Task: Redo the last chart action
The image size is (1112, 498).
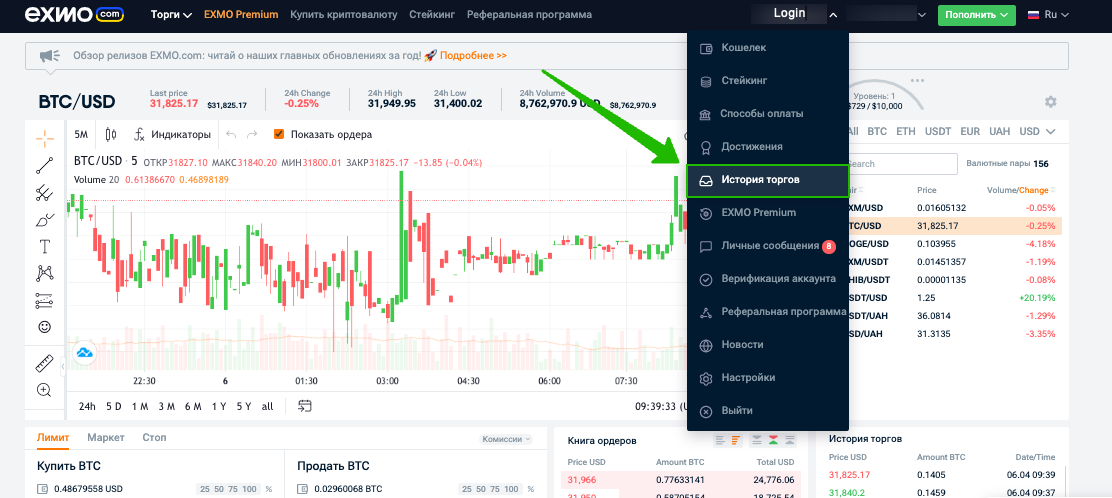Action: 252,134
